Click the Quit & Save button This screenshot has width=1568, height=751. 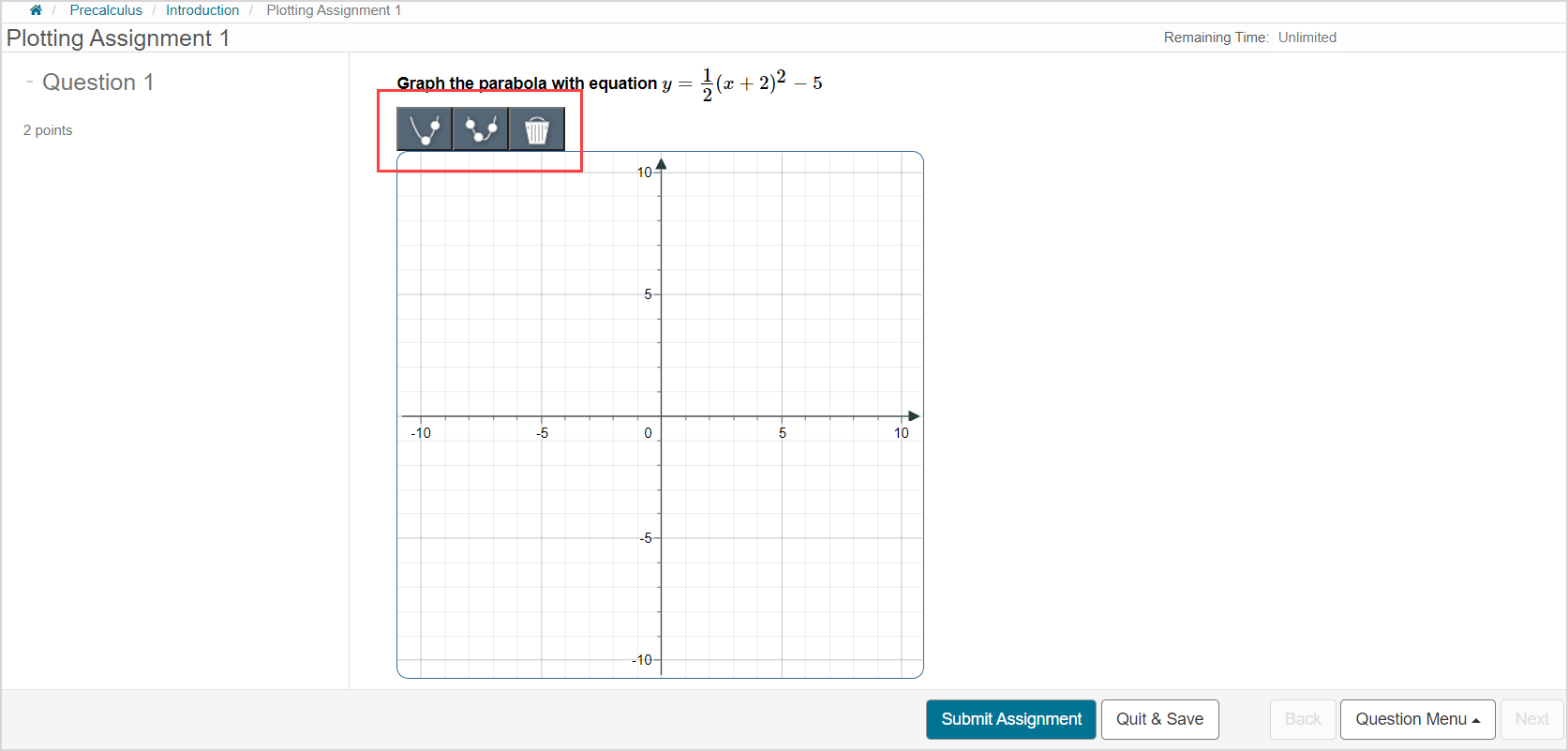(x=1159, y=719)
